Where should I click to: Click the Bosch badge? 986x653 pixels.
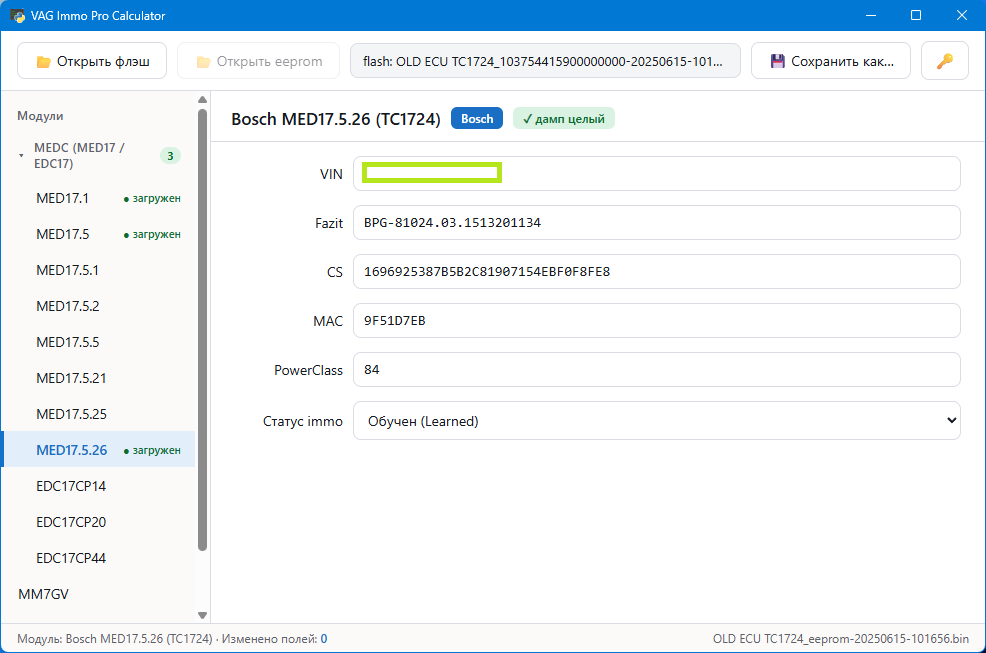(x=477, y=118)
